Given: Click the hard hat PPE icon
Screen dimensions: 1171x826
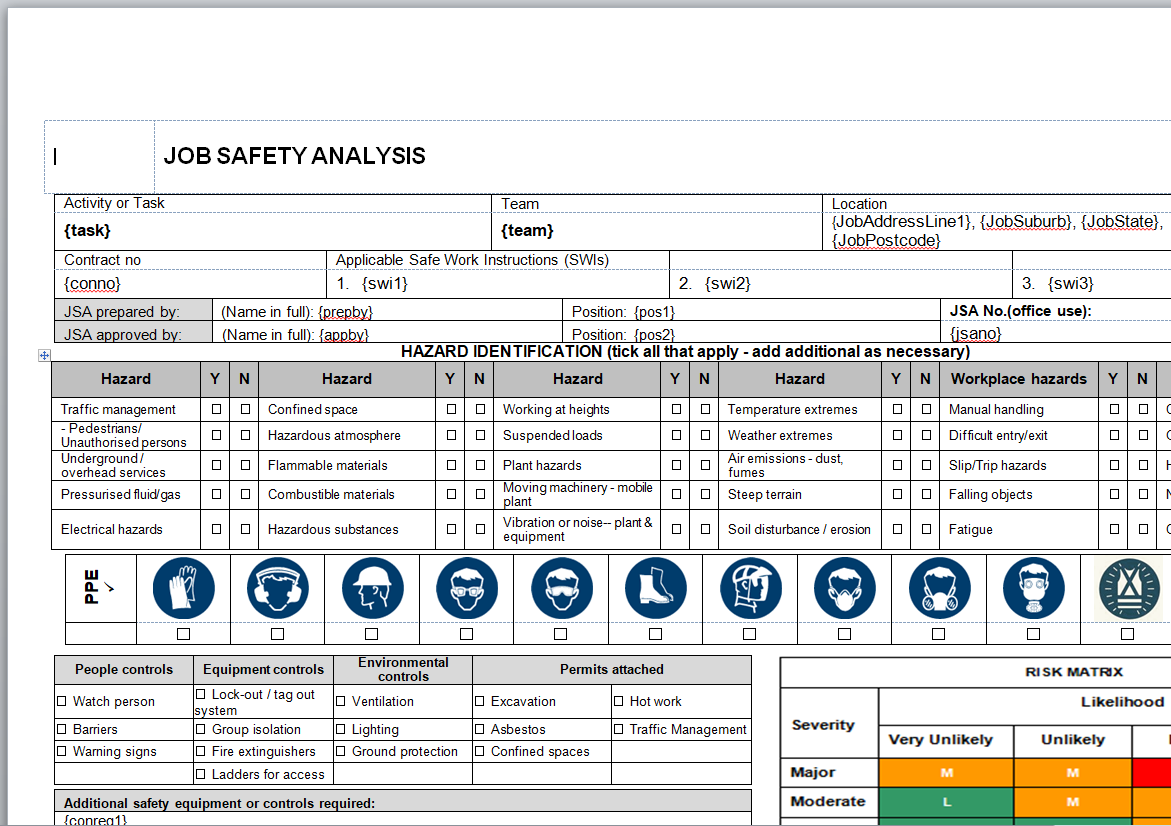Looking at the screenshot, I should [x=372, y=588].
